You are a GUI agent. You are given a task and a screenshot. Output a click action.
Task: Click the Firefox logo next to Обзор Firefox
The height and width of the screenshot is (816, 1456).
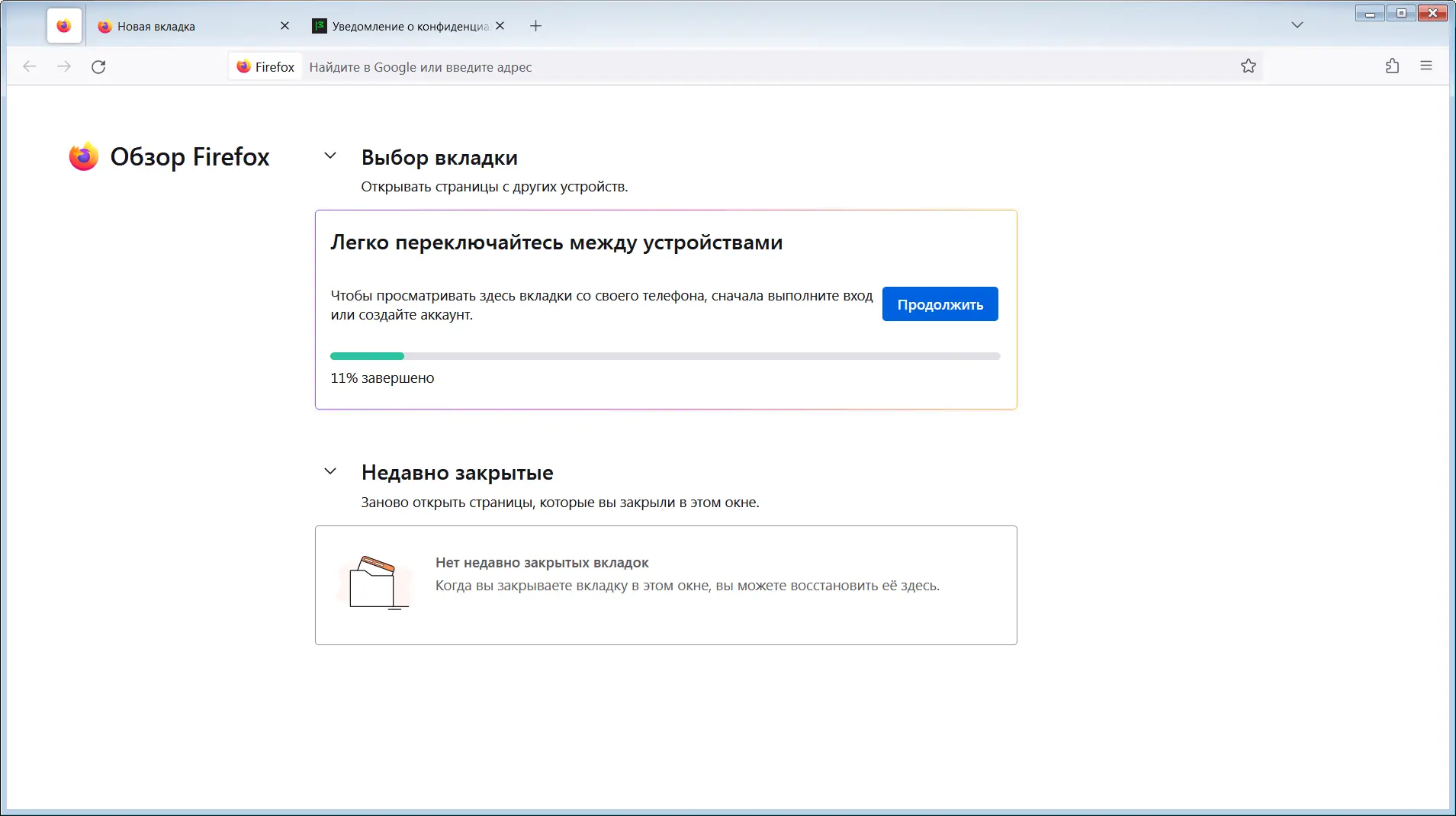click(x=83, y=156)
